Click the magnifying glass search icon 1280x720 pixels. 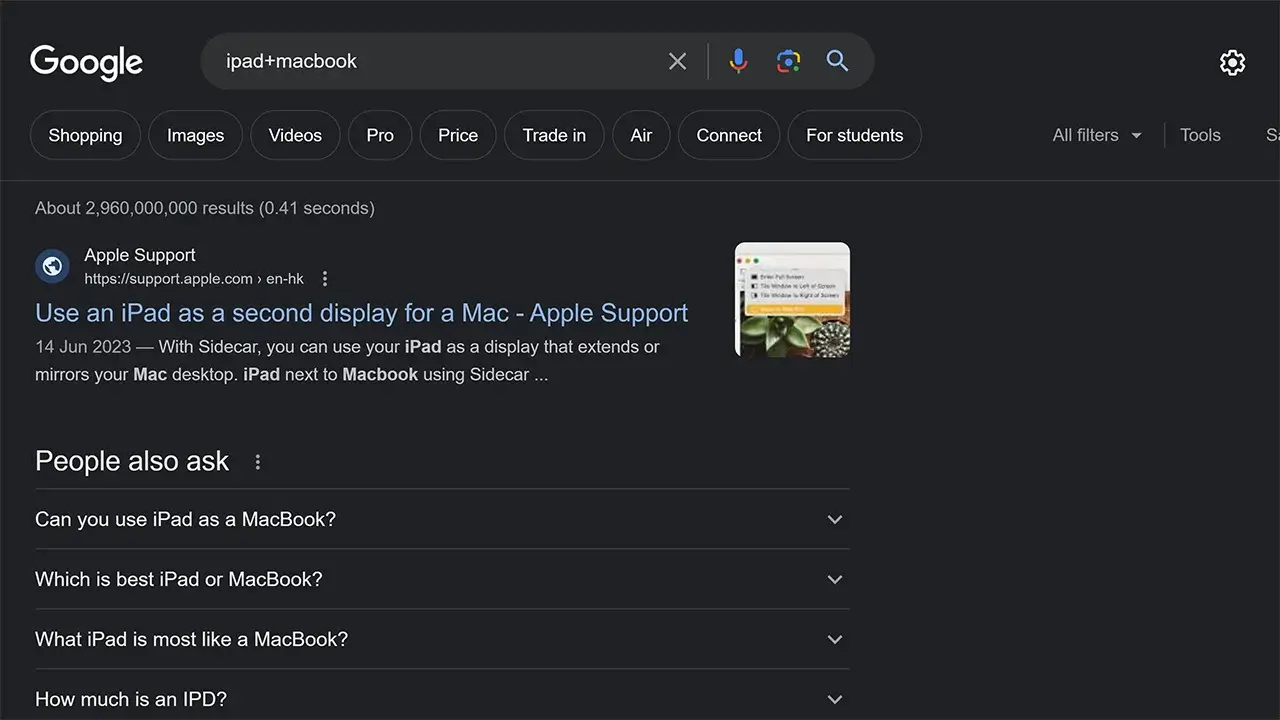click(x=837, y=61)
